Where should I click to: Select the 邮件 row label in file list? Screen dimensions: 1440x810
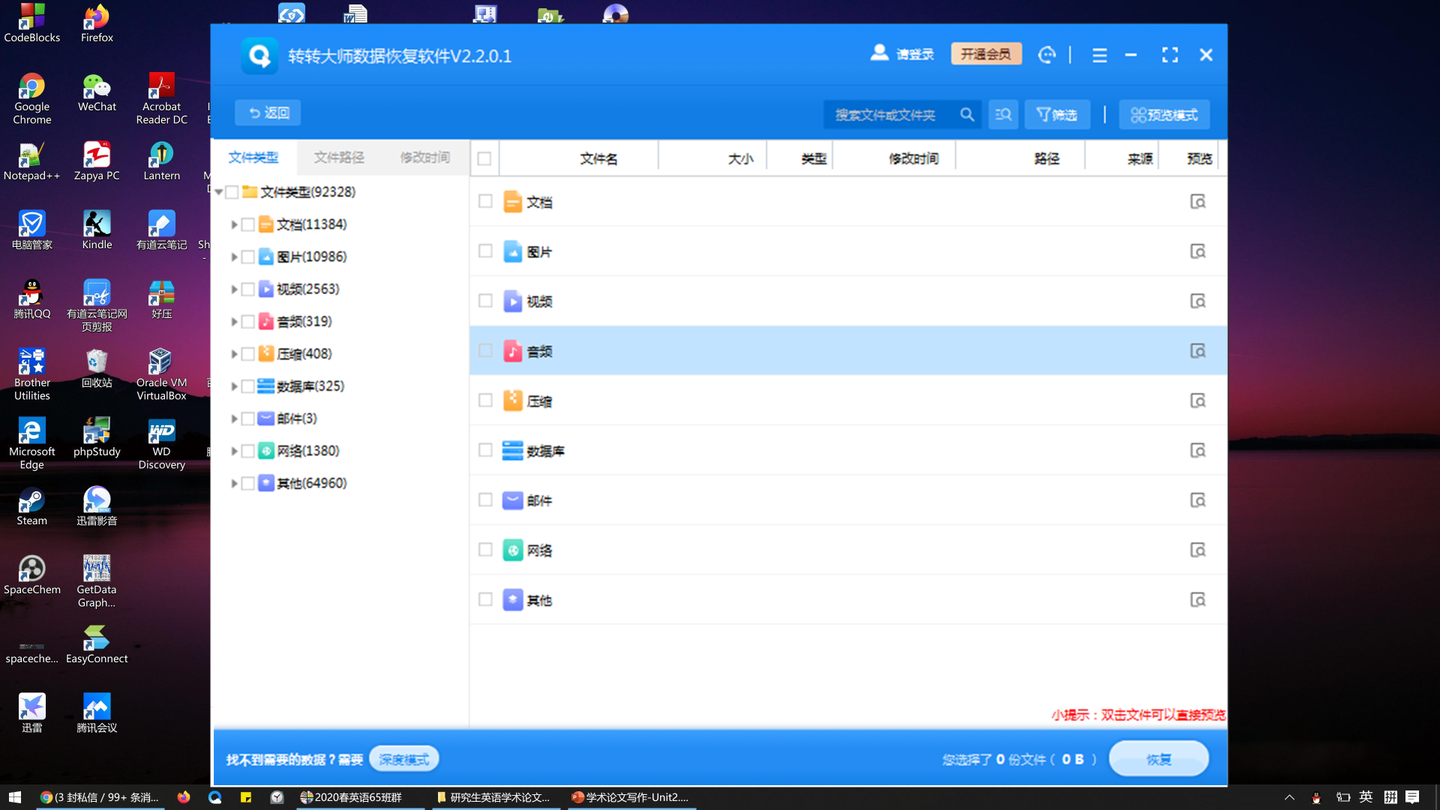tap(539, 500)
